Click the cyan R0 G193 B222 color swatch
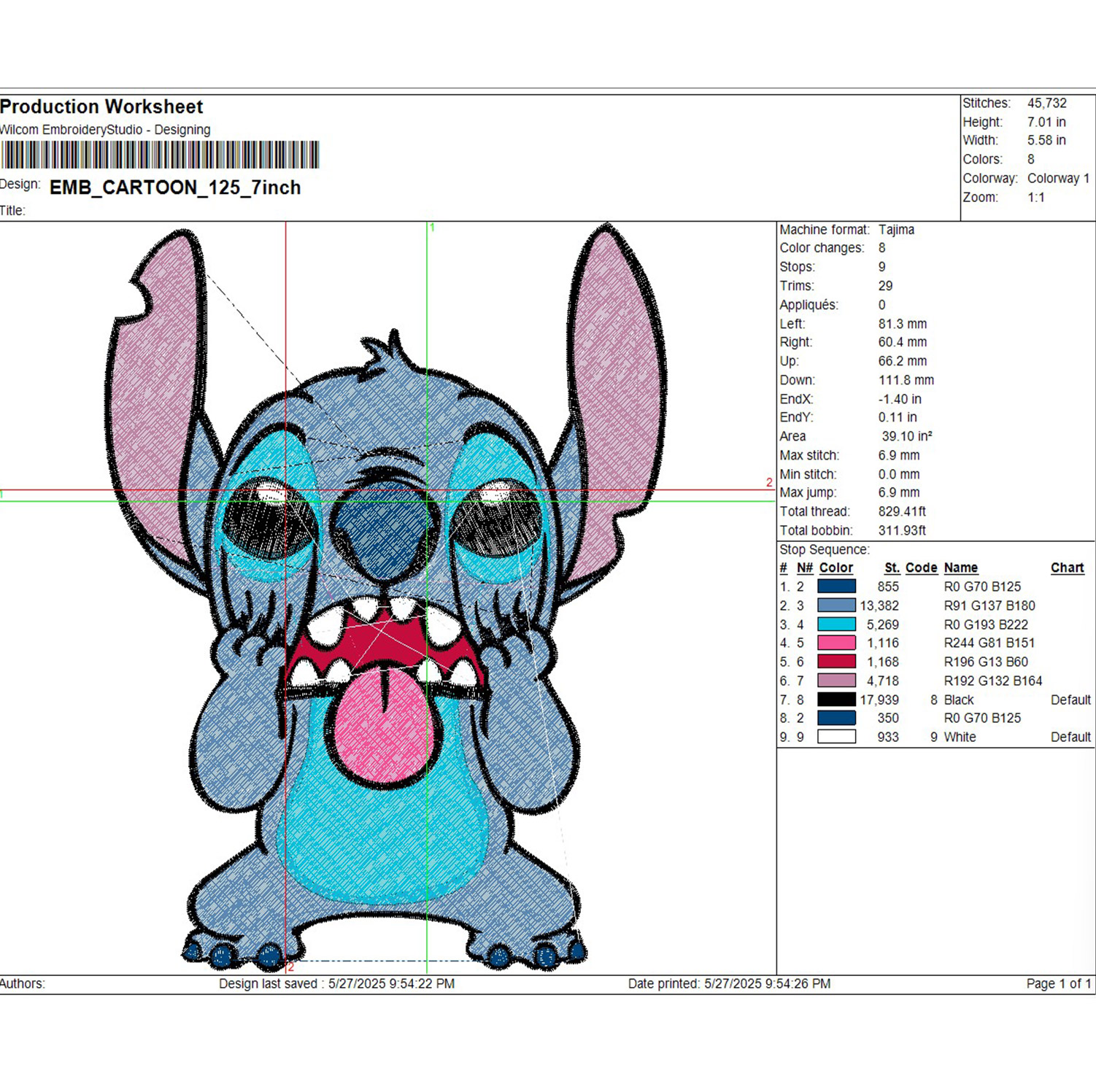 pyautogui.click(x=836, y=624)
